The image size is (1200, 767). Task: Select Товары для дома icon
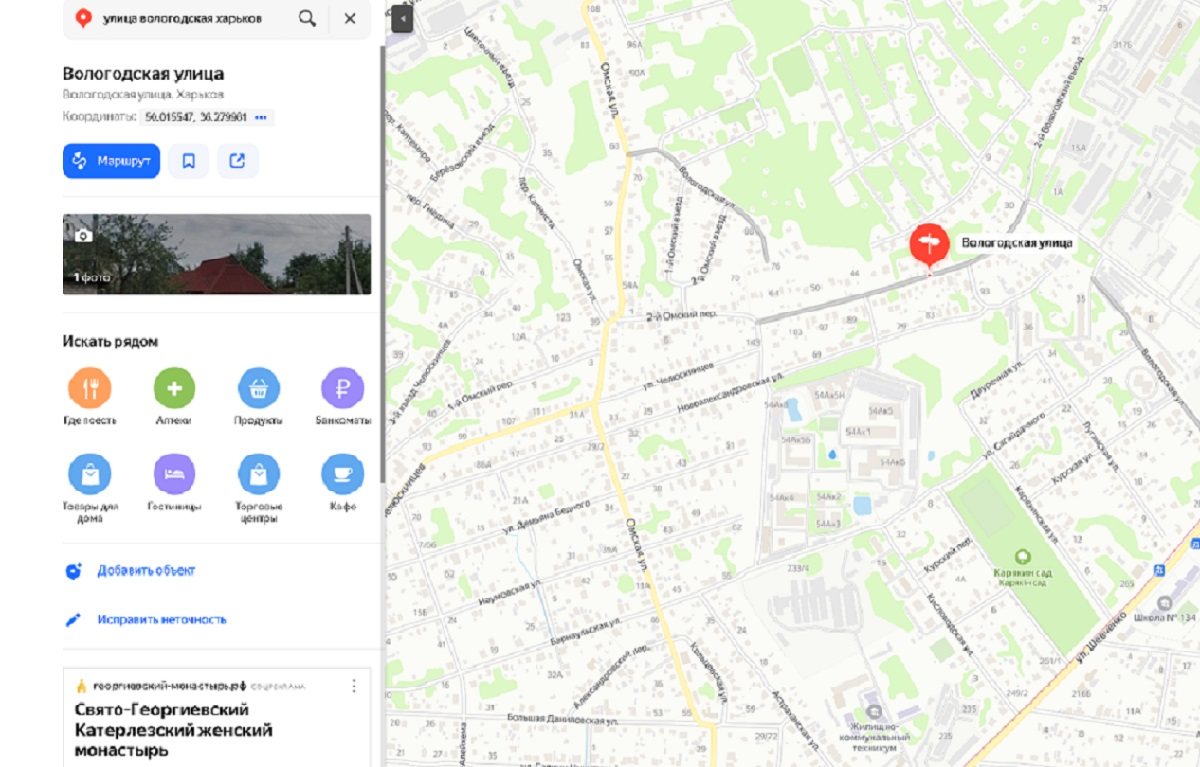tap(90, 474)
